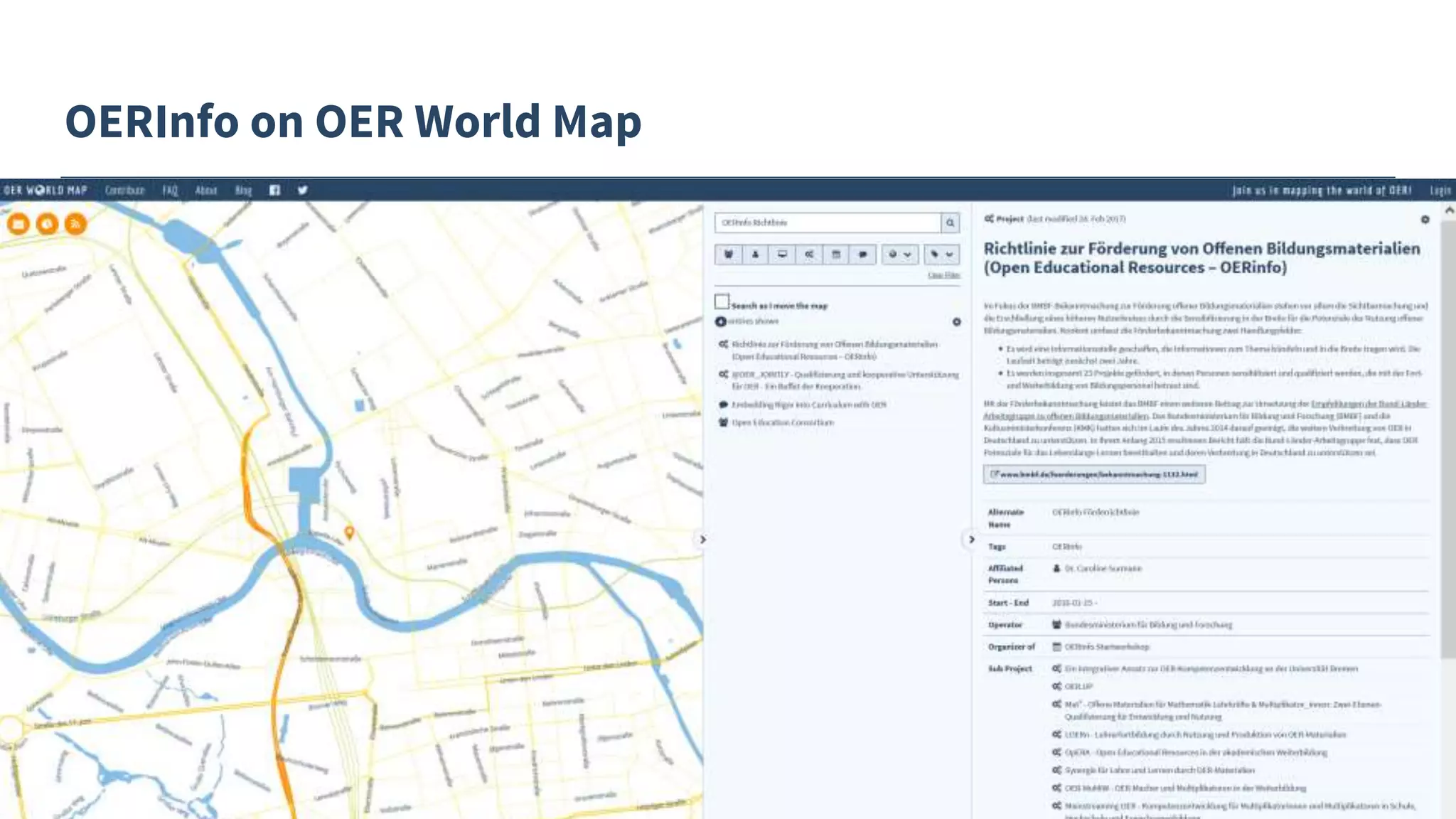
Task: Open the Embedding search result with speech icon
Action: point(809,405)
